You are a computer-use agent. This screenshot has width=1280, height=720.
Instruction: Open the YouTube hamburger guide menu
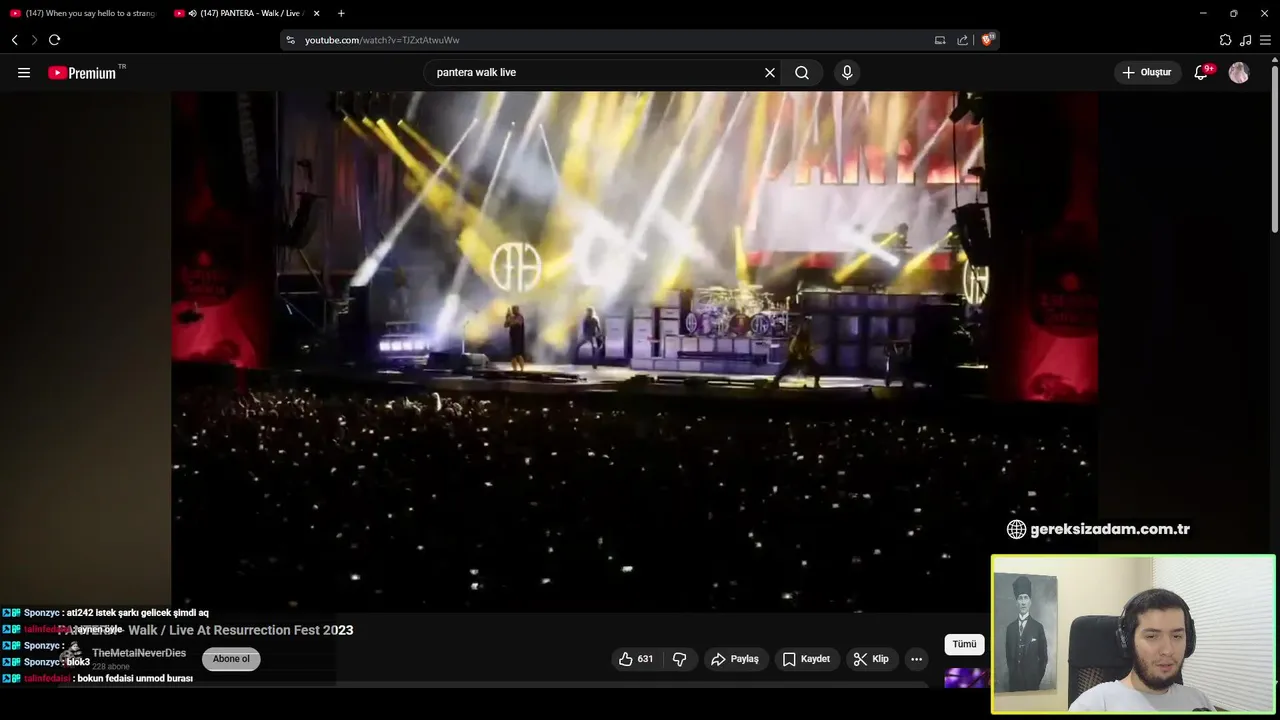tap(24, 72)
